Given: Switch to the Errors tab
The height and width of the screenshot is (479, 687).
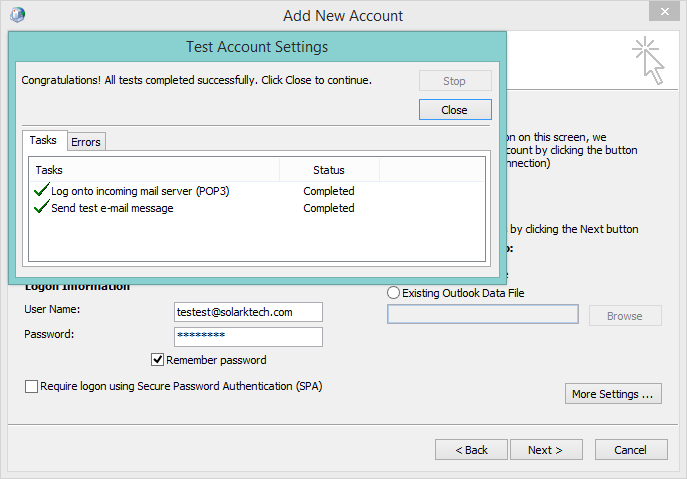Looking at the screenshot, I should tap(86, 142).
